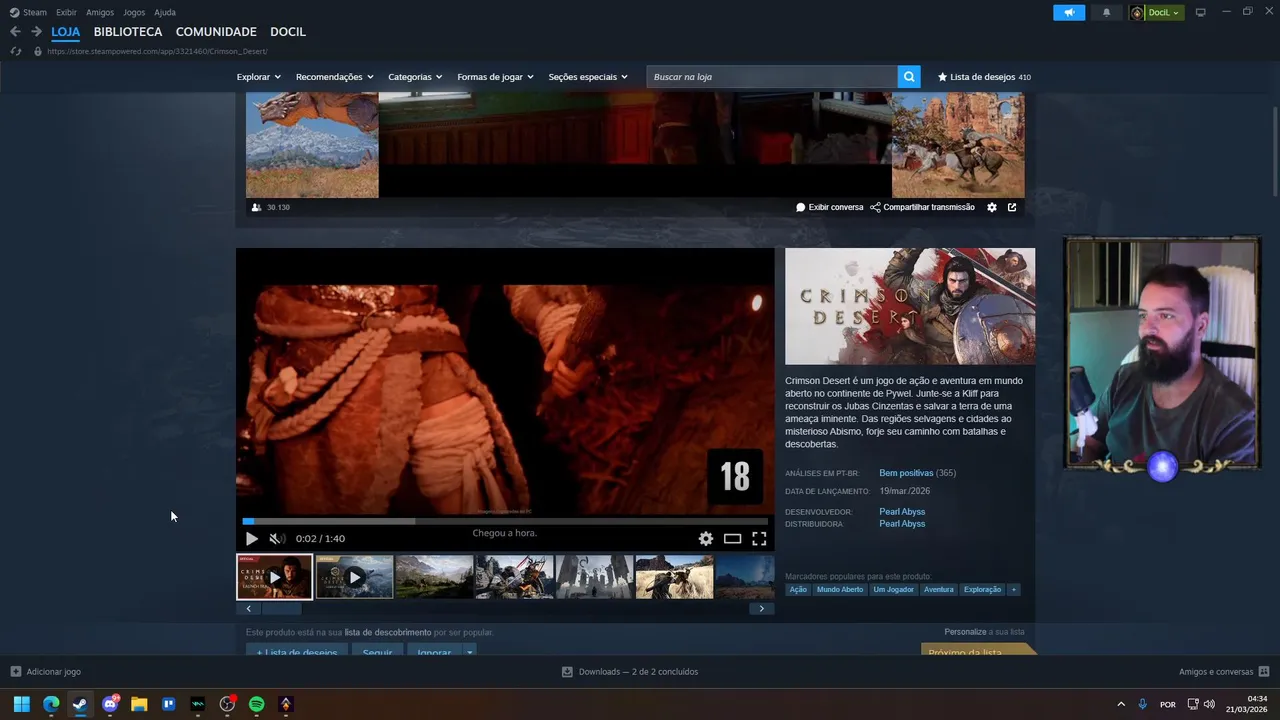Open Spotify from the taskbar
The height and width of the screenshot is (720, 1280).
pyautogui.click(x=256, y=704)
